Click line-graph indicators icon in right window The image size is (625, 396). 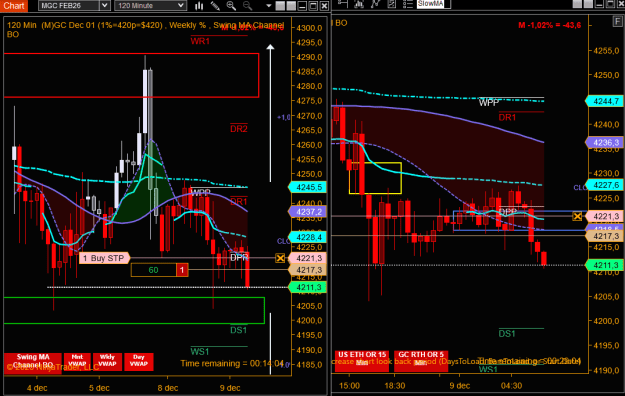[375, 4]
